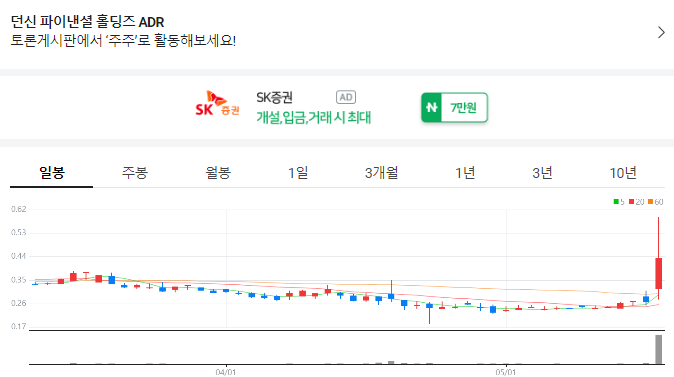The height and width of the screenshot is (377, 674).
Task: Click the AD badge icon
Action: tap(346, 97)
